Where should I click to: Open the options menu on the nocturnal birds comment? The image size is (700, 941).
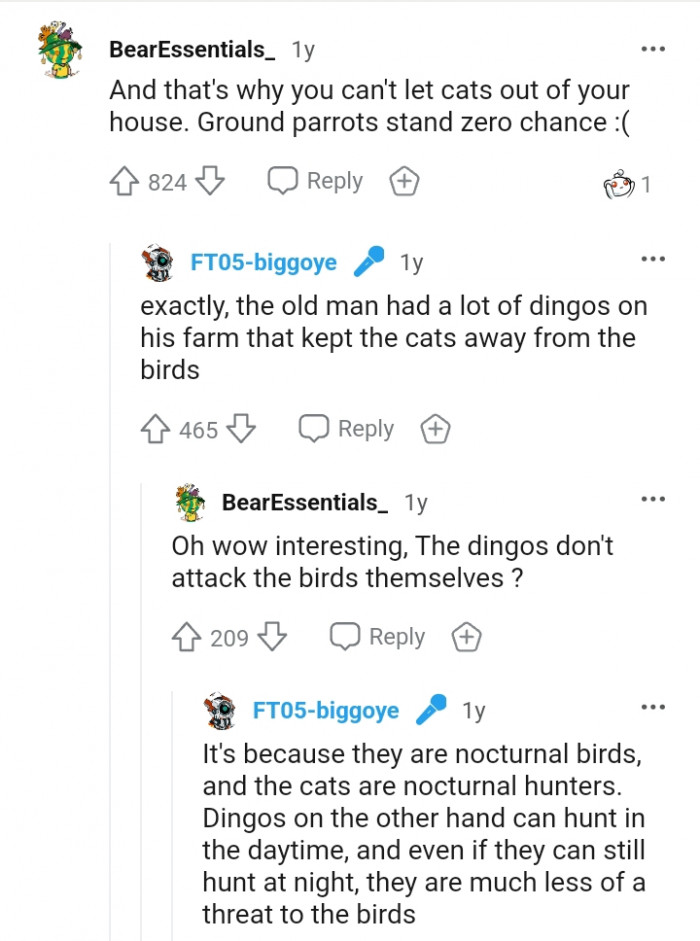(x=653, y=706)
